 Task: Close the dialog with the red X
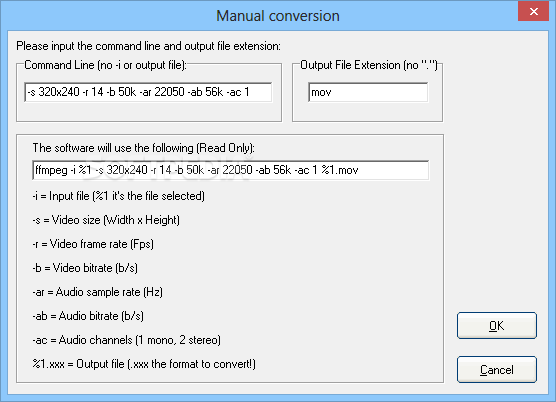(534, 11)
